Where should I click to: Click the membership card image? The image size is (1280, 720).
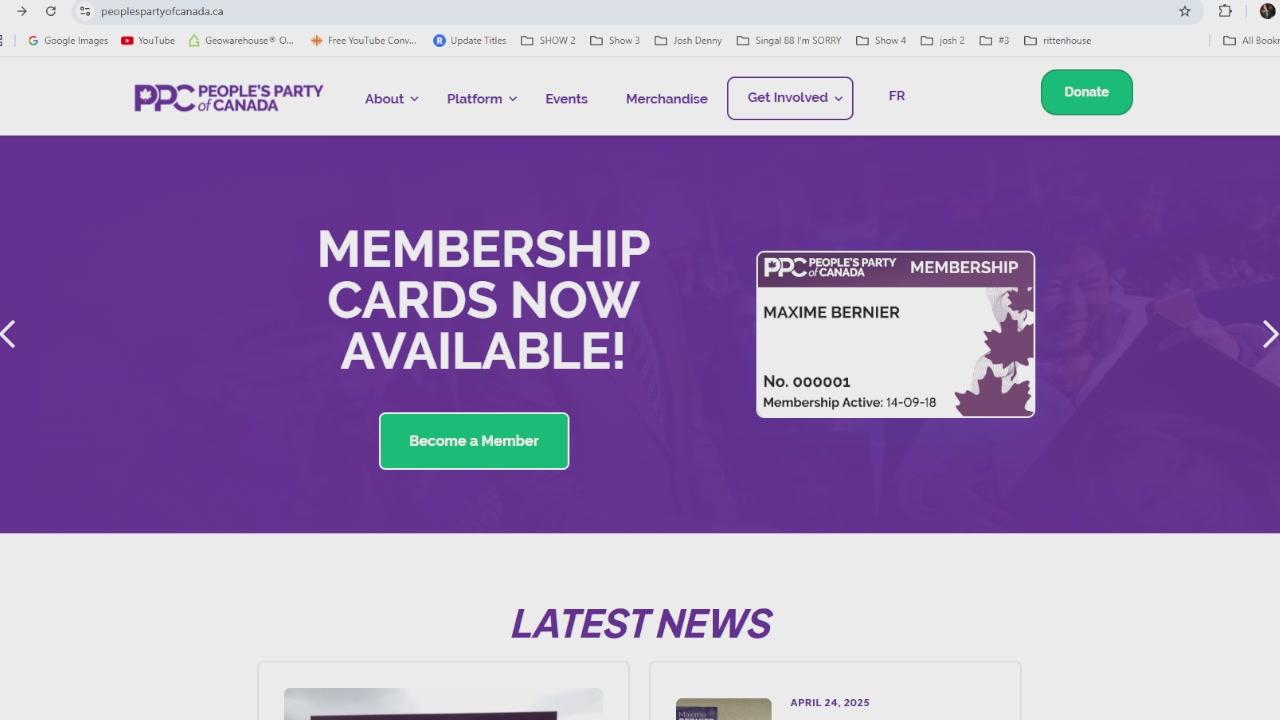895,334
